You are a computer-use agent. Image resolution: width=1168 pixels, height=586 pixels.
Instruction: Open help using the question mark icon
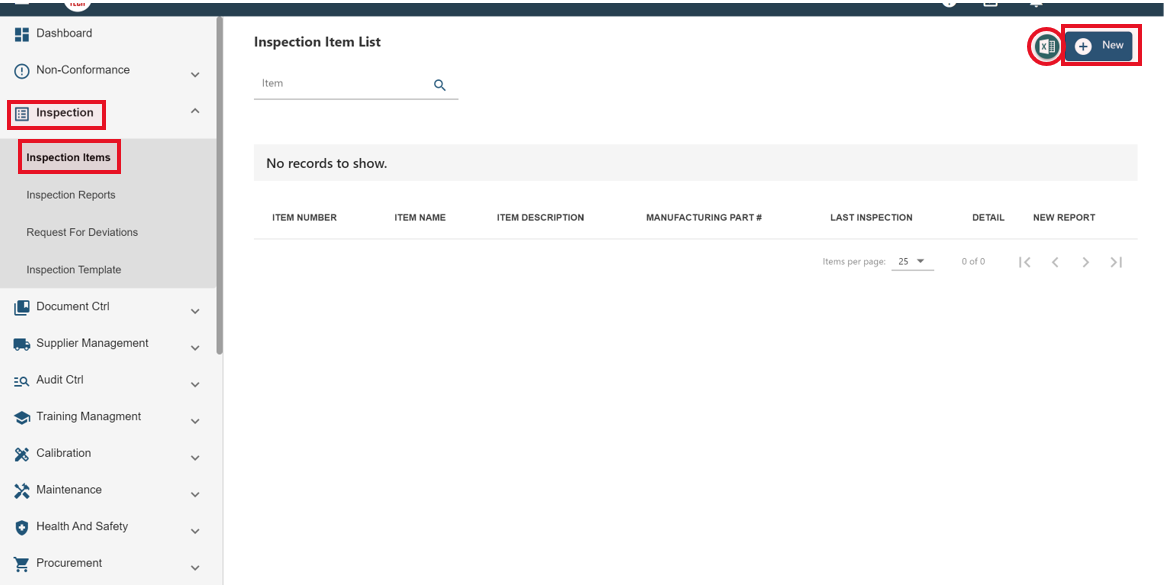947,4
